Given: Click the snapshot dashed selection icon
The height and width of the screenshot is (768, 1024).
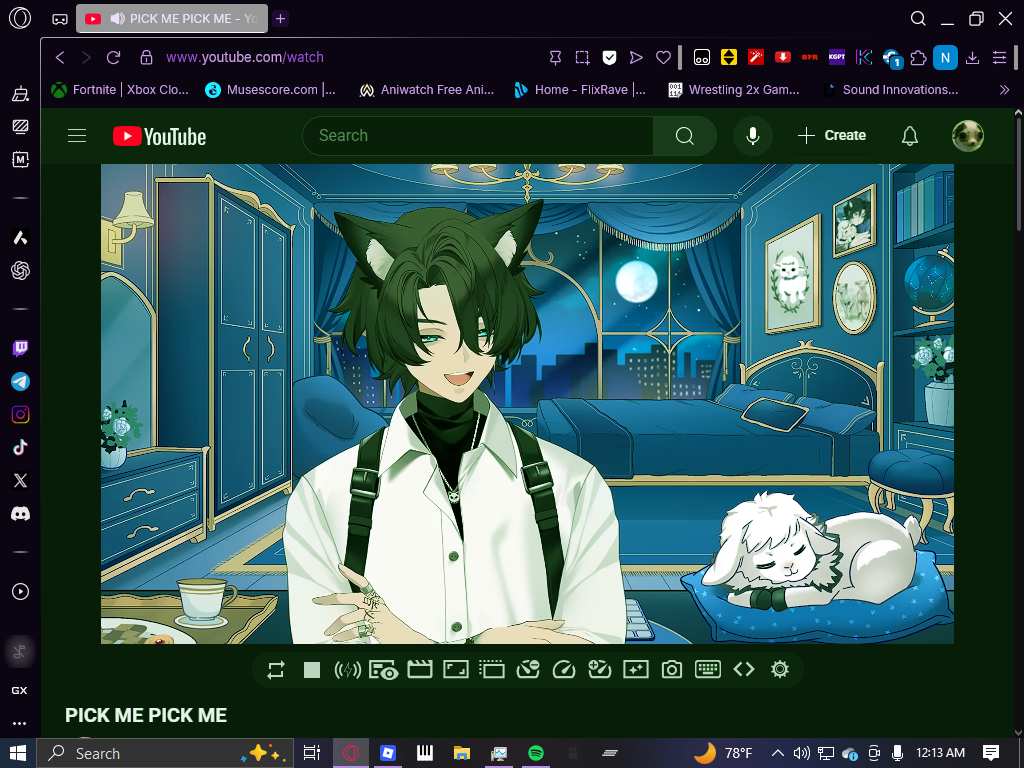Looking at the screenshot, I should click(583, 57).
